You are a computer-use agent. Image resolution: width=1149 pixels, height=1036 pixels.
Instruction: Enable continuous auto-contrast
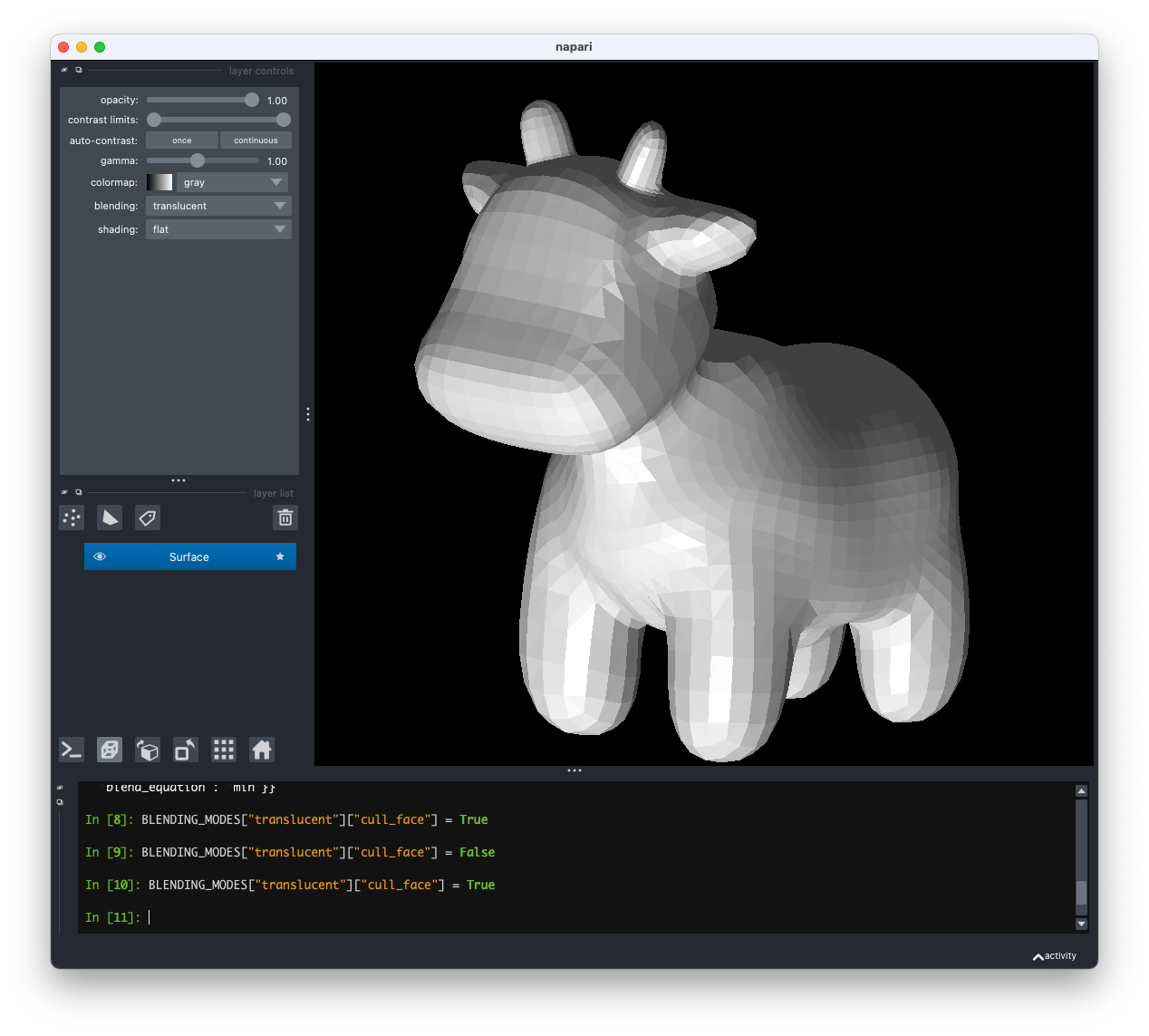(256, 140)
